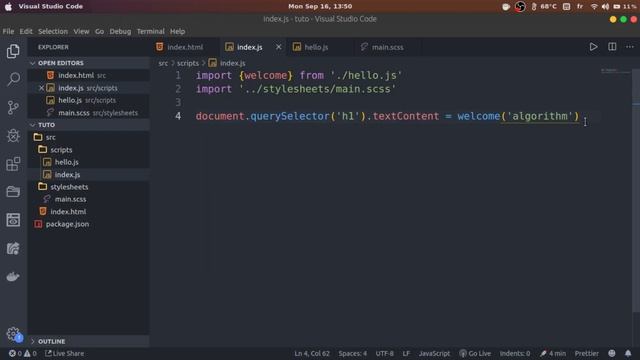640x360 pixels.
Task: Close the index.js editor tab
Action: tap(278, 47)
